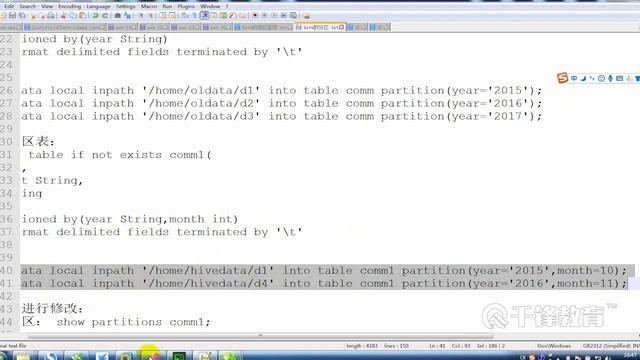The width and height of the screenshot is (640, 360).
Task: Open the Search menu
Action: coord(27,6)
